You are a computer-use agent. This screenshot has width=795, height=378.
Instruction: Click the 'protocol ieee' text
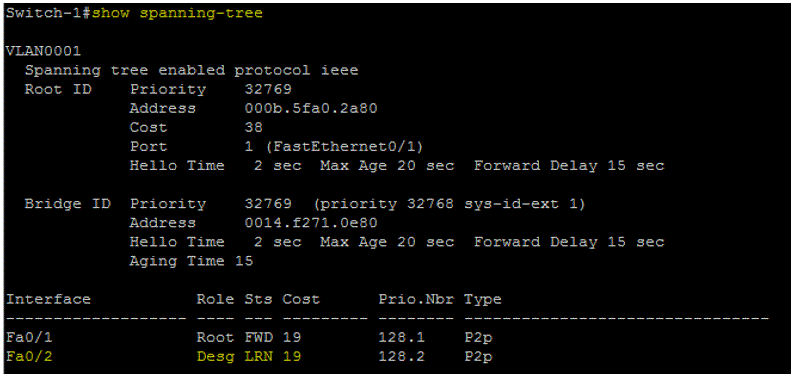coord(296,70)
